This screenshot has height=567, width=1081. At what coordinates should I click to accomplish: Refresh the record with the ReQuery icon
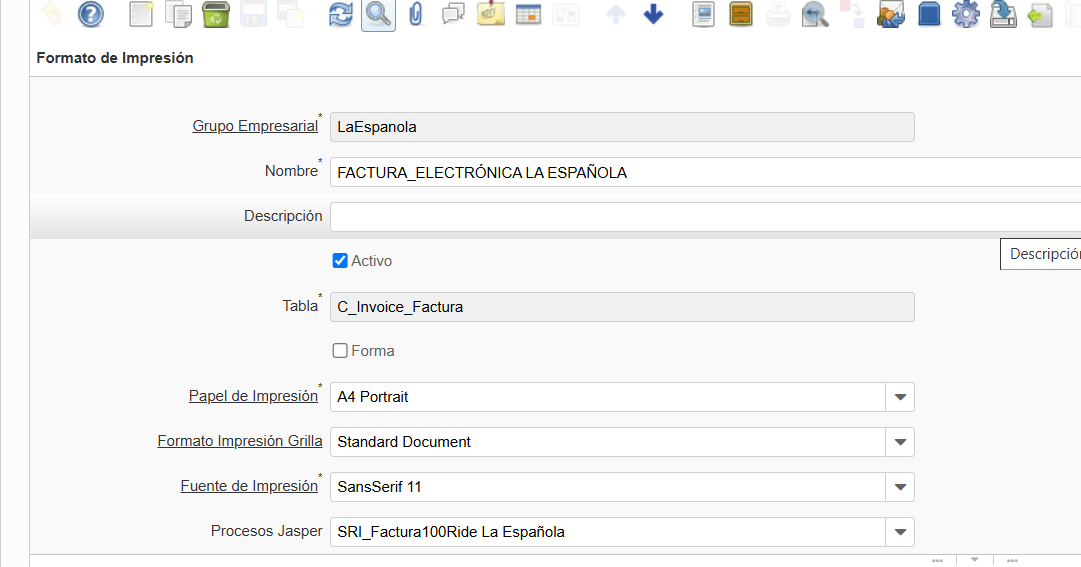click(x=341, y=15)
